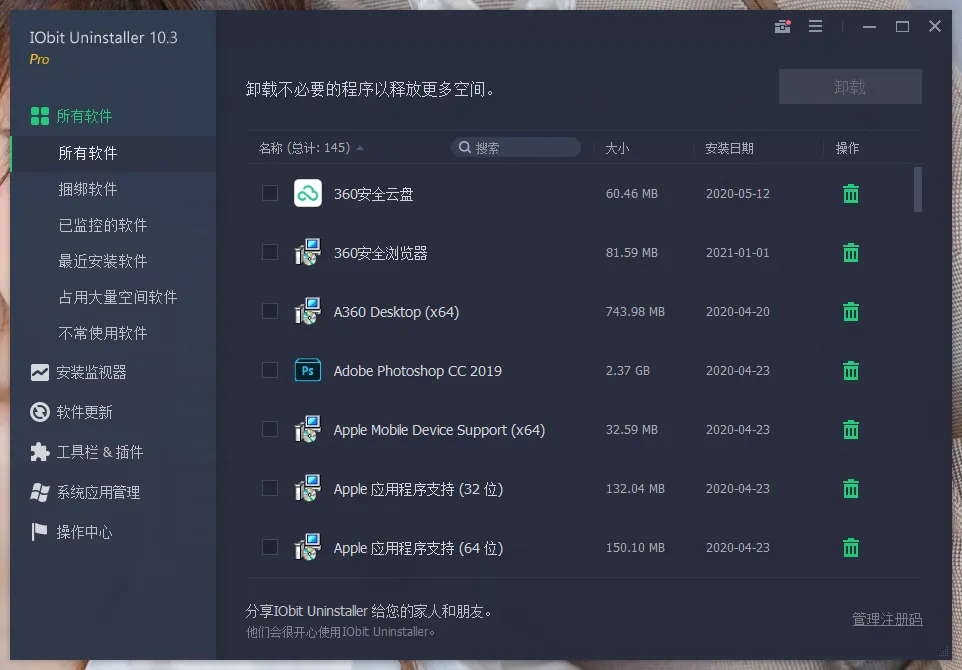This screenshot has width=962, height=670.
Task: Click the 卸载 button
Action: pyautogui.click(x=849, y=86)
